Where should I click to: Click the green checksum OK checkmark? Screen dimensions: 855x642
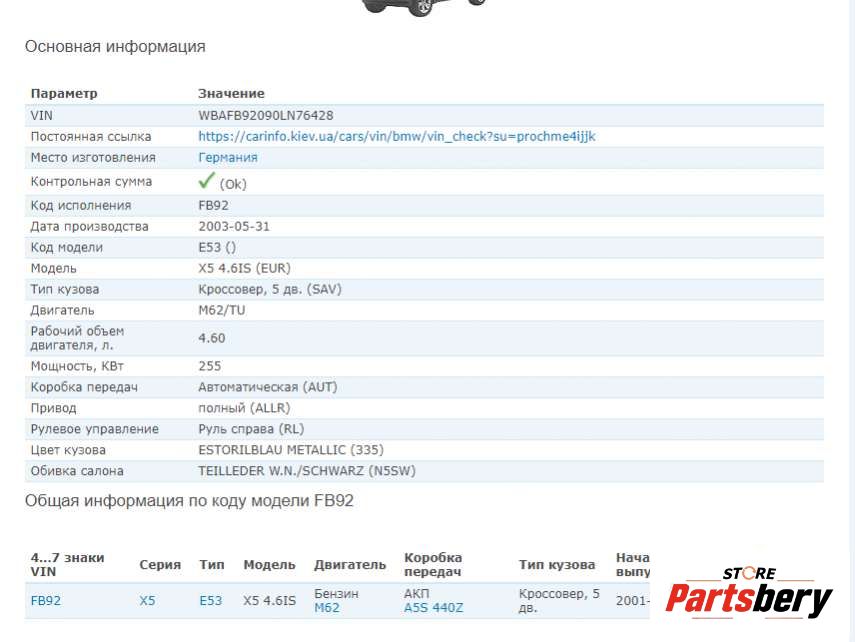[207, 181]
